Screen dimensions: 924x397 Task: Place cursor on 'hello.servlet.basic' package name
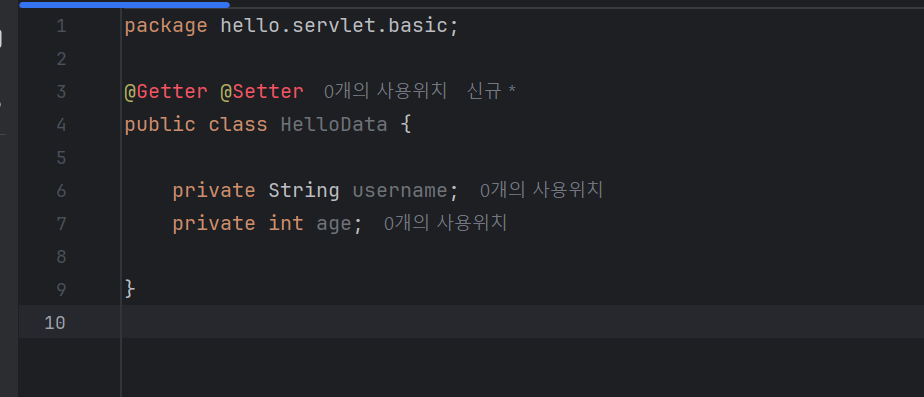point(334,26)
